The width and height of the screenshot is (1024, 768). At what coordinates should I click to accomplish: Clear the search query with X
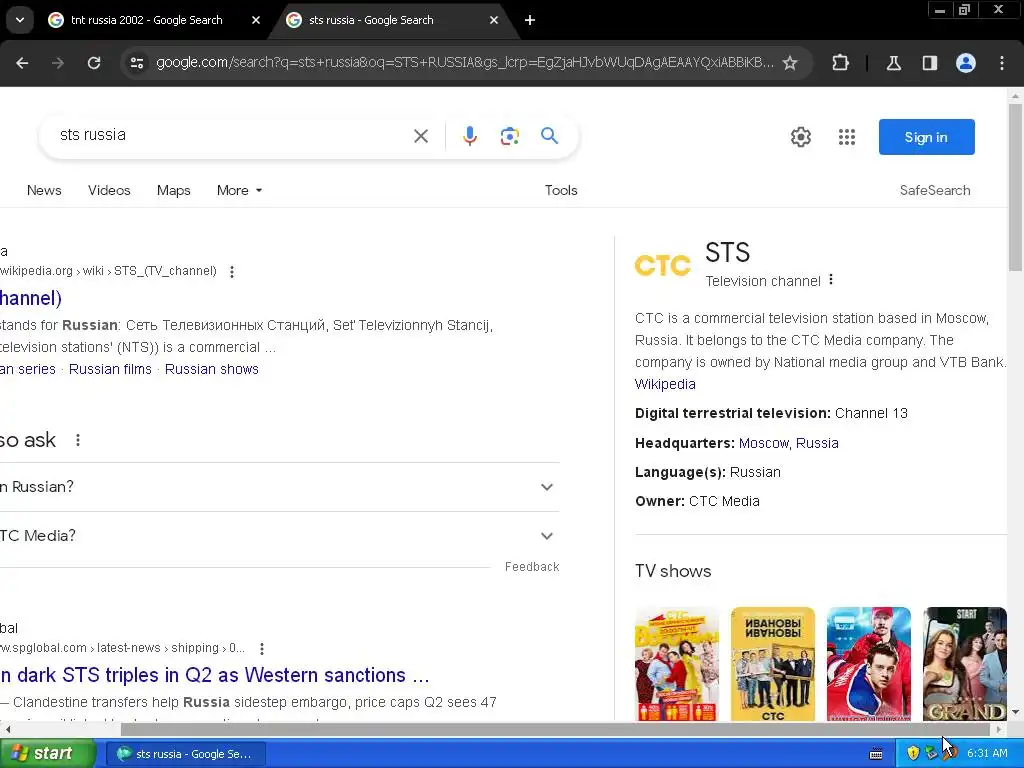click(421, 136)
